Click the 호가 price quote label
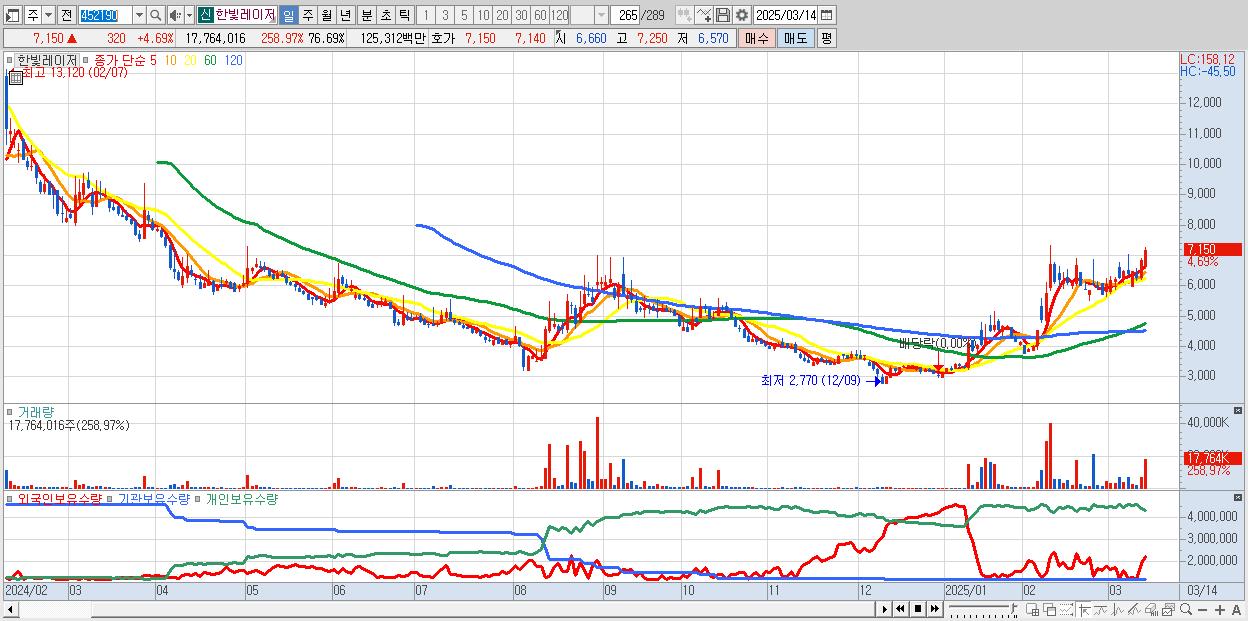Image resolution: width=1248 pixels, height=621 pixels. pos(443,38)
